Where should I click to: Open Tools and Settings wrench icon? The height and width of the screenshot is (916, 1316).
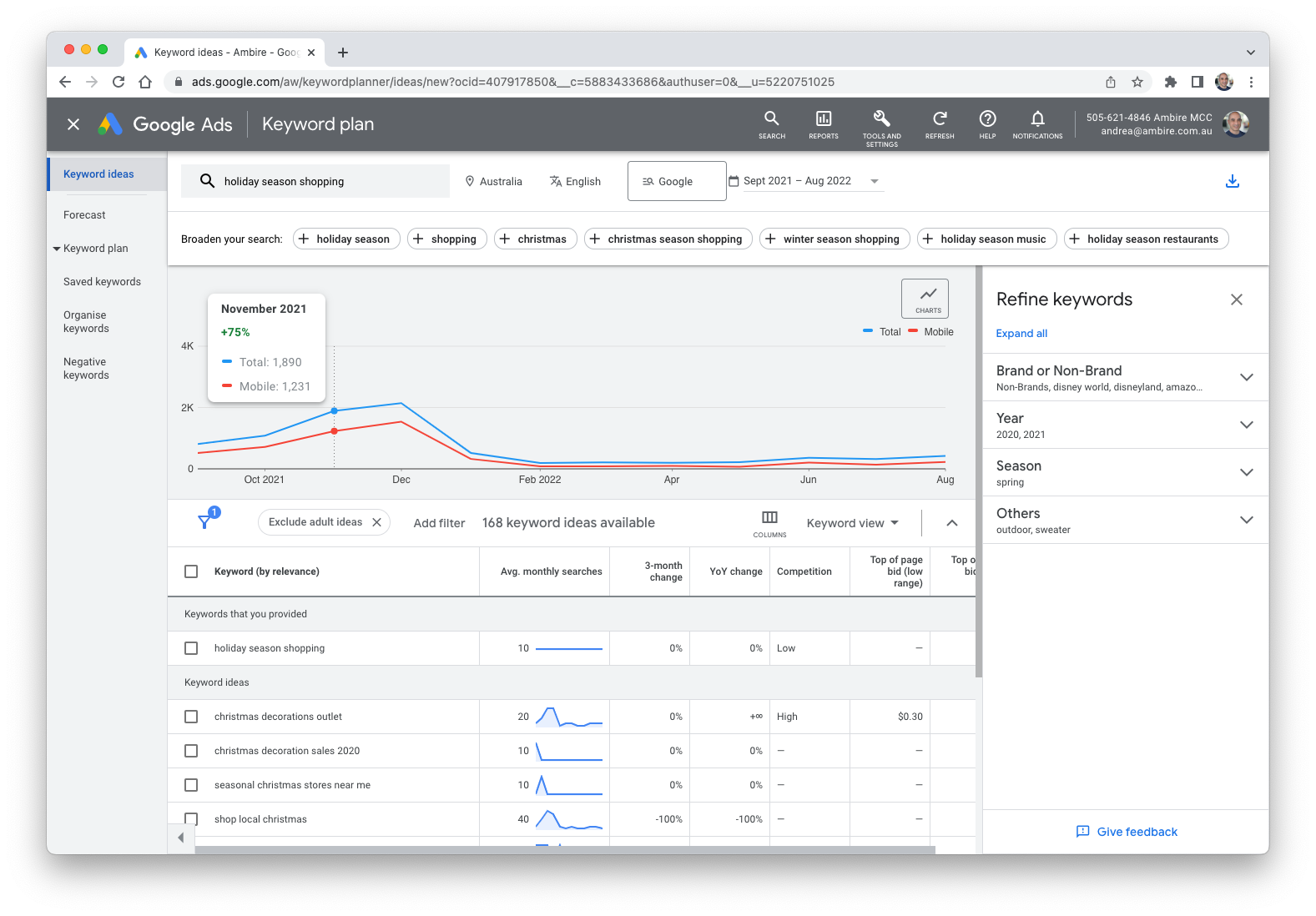click(882, 127)
